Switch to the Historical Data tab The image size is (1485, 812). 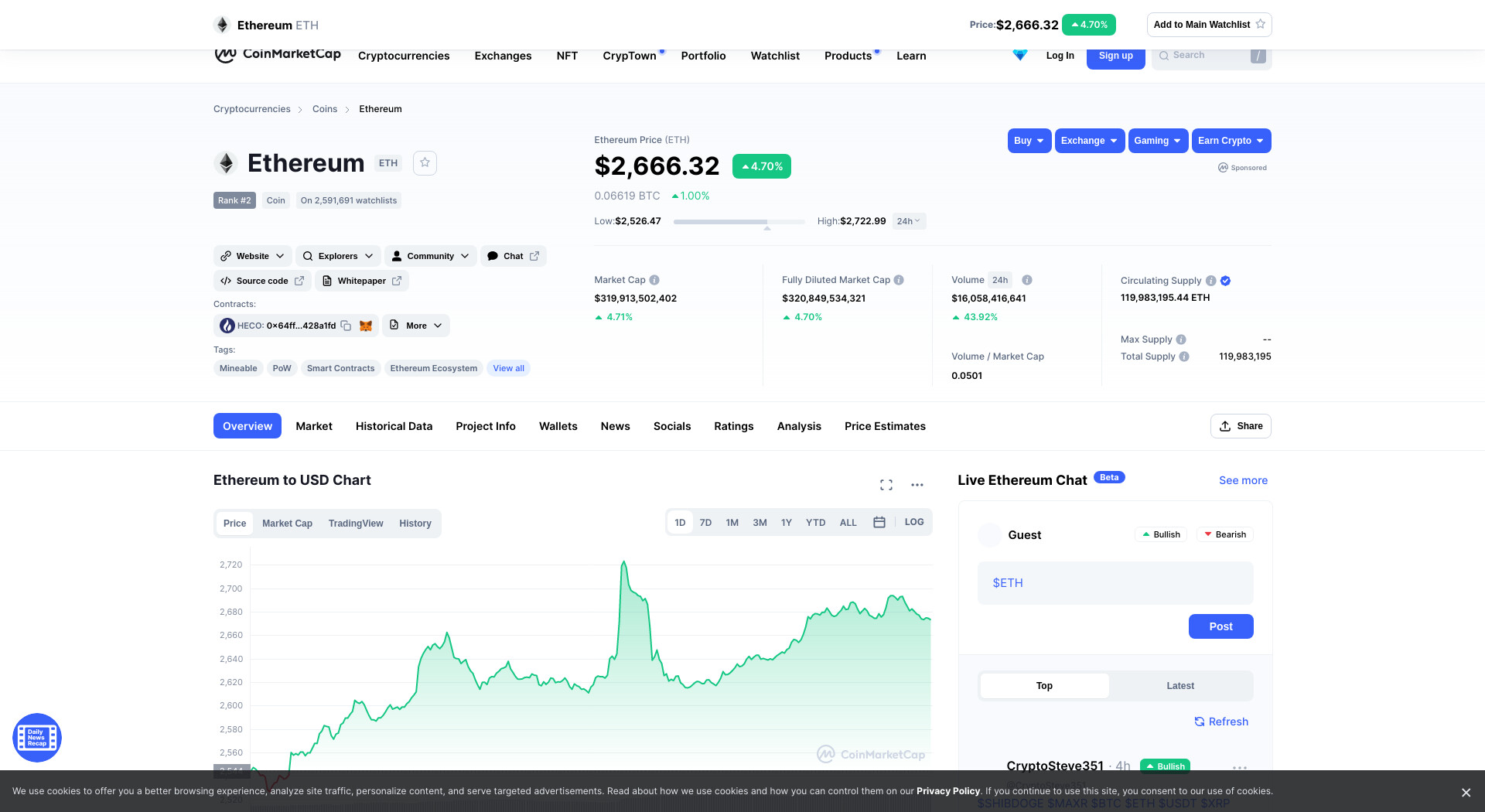point(394,426)
